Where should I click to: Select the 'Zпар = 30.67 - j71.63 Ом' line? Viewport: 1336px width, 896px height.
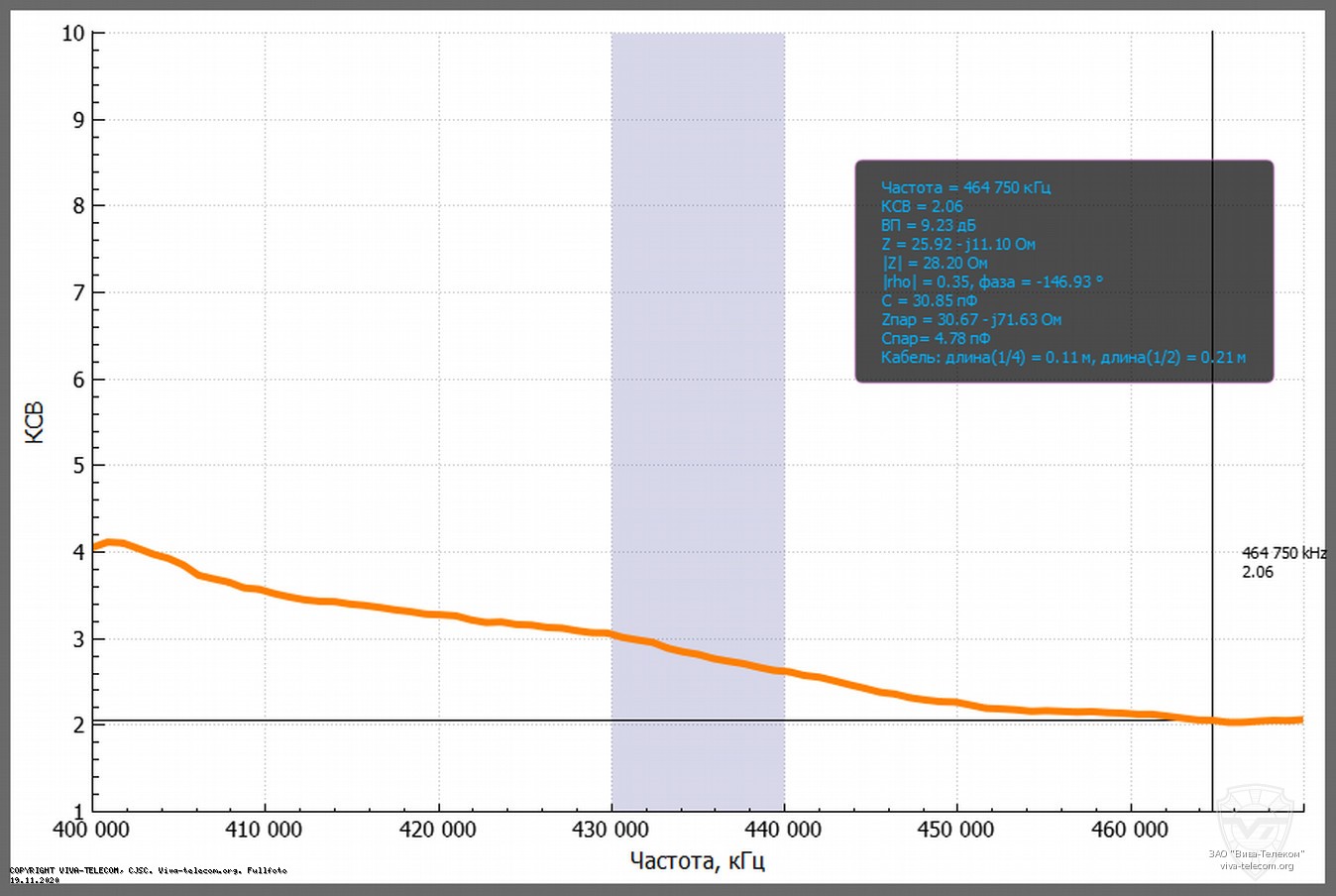pyautogui.click(x=970, y=319)
